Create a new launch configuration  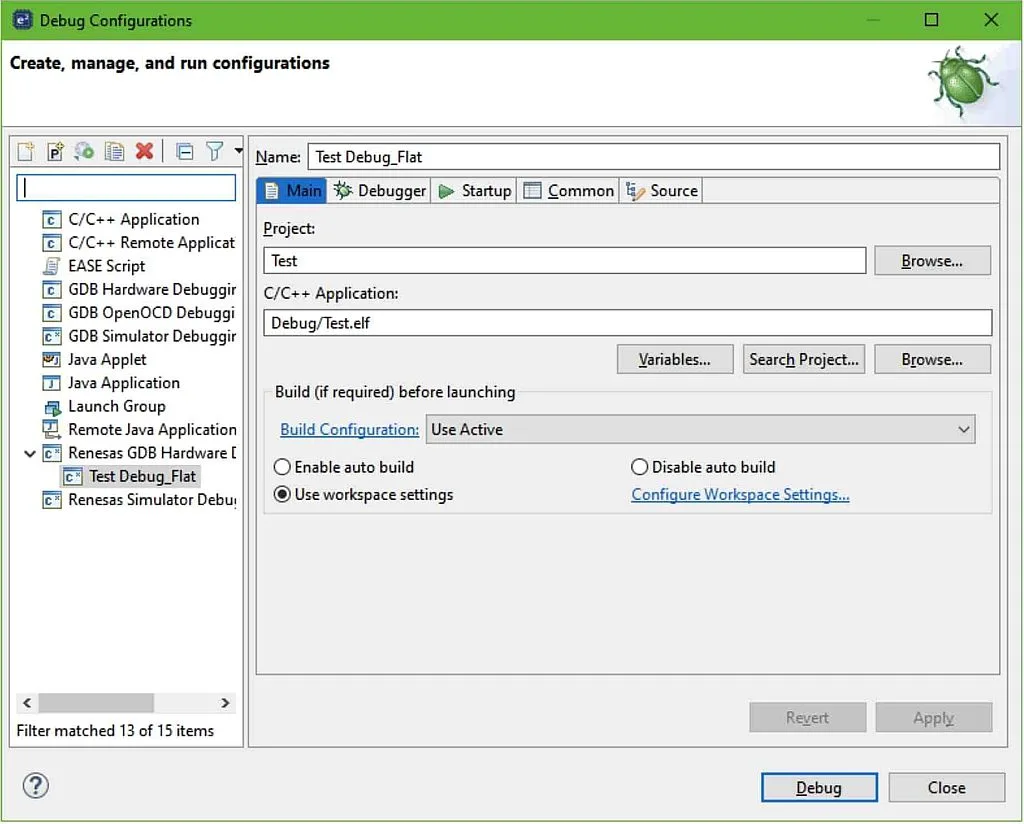tap(24, 151)
